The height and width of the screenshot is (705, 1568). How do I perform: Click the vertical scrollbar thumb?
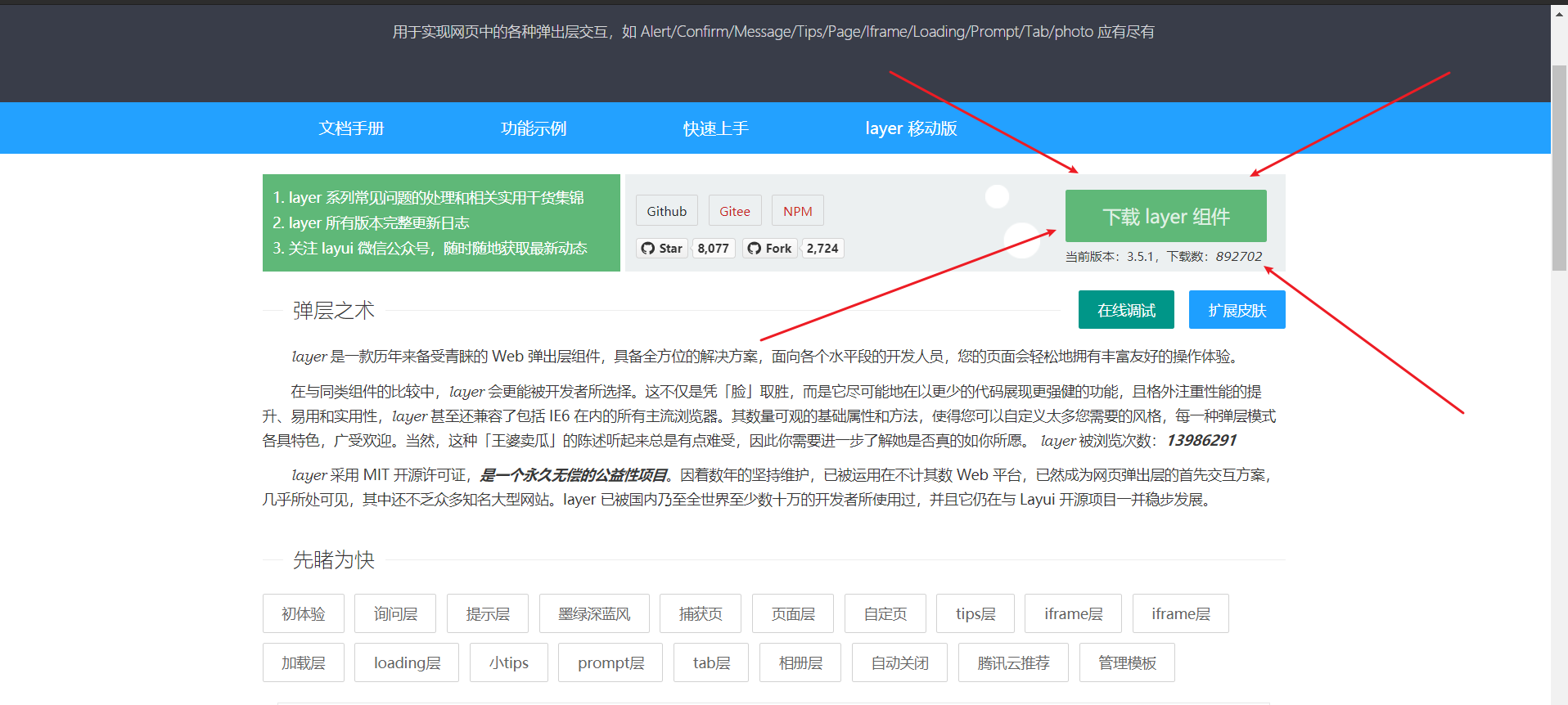click(x=1559, y=168)
